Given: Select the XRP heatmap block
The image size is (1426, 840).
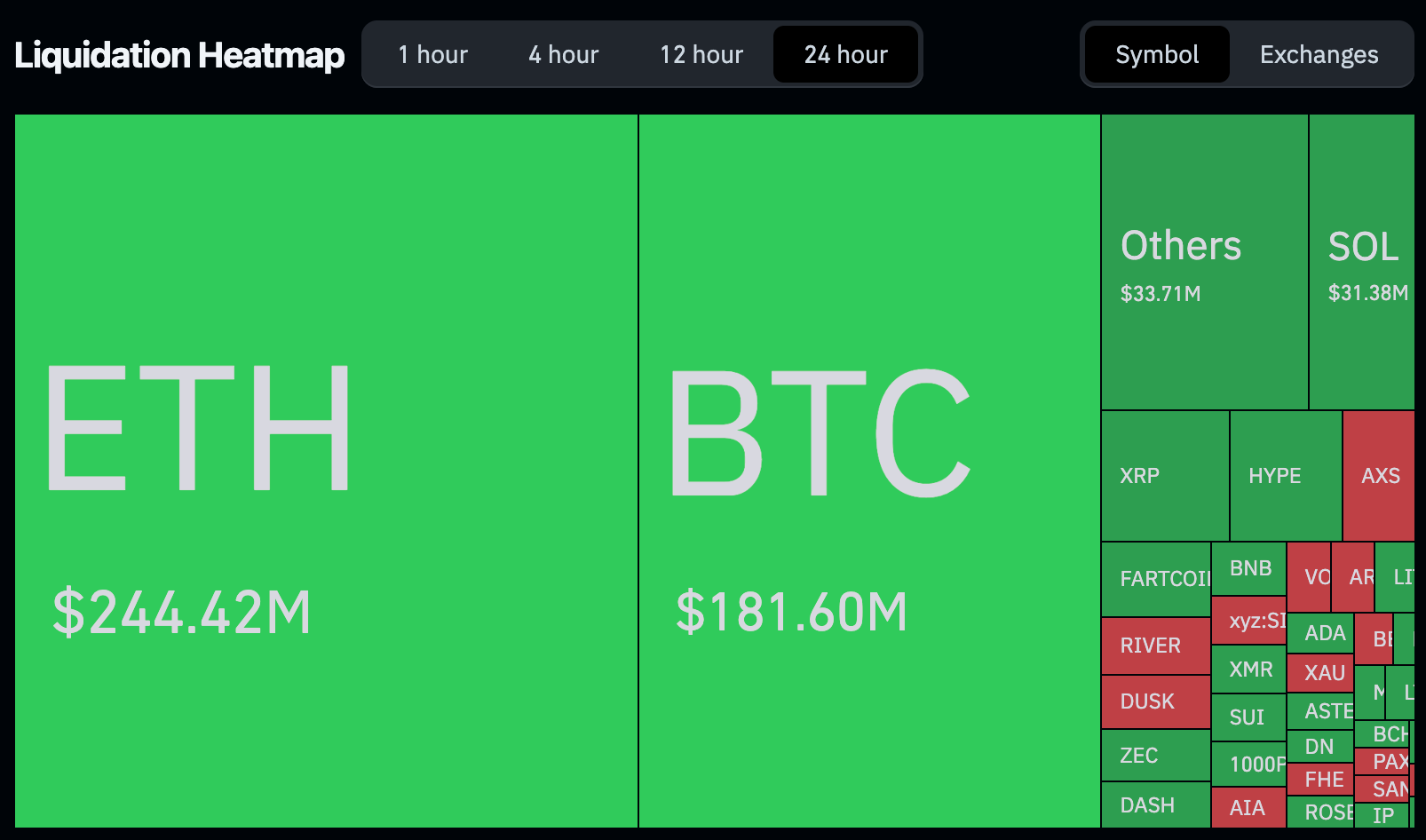Looking at the screenshot, I should pos(1164,476).
